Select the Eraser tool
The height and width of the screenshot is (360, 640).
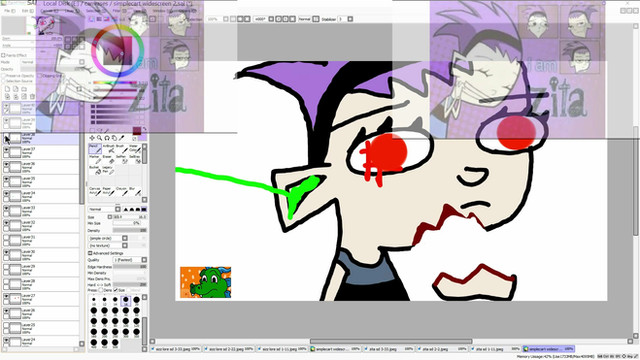coord(108,160)
